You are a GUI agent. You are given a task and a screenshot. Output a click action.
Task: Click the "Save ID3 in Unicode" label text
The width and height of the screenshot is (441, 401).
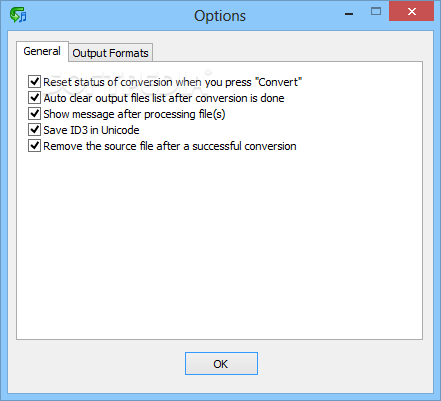click(91, 130)
